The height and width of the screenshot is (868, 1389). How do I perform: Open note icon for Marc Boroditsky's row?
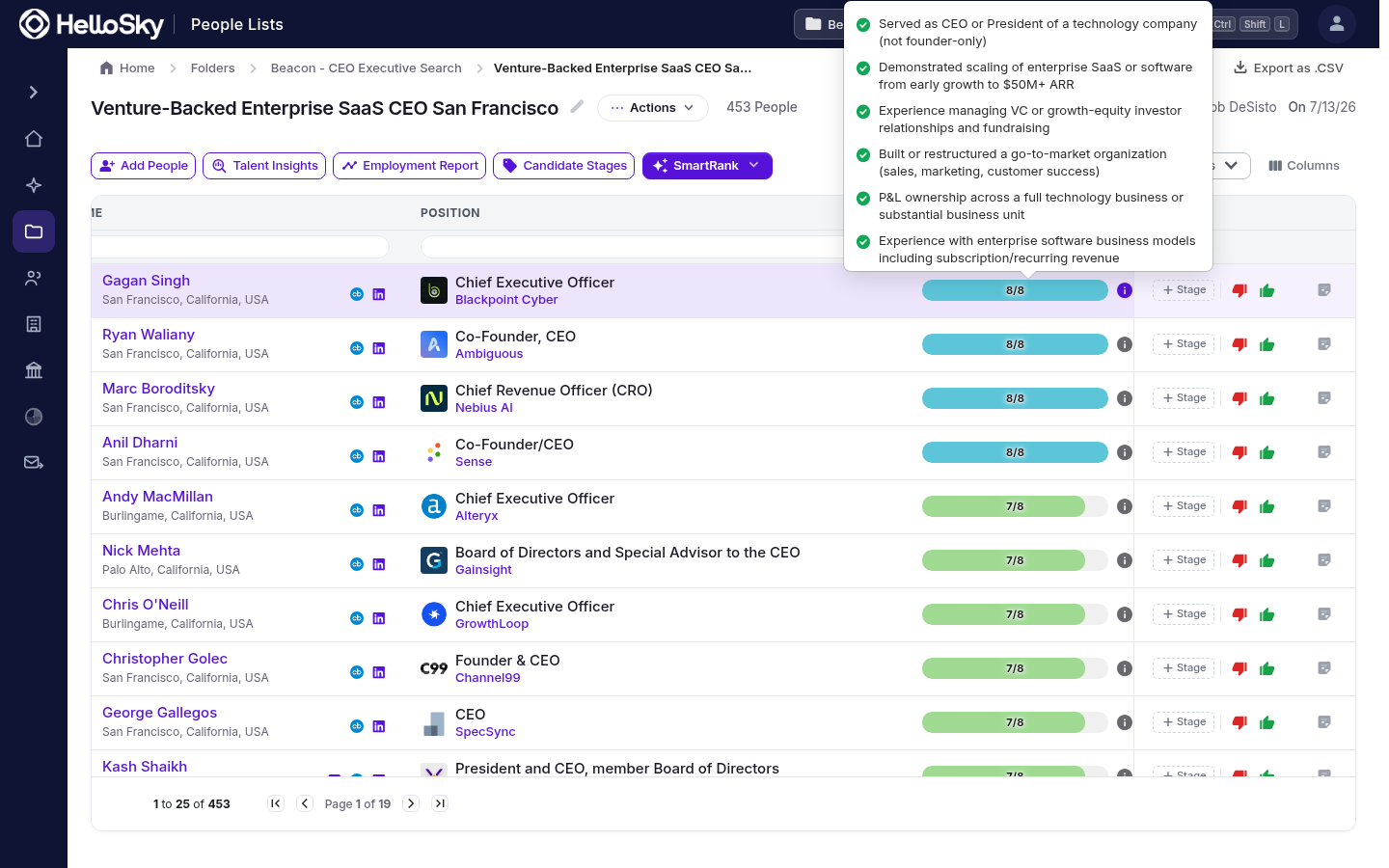1324,398
